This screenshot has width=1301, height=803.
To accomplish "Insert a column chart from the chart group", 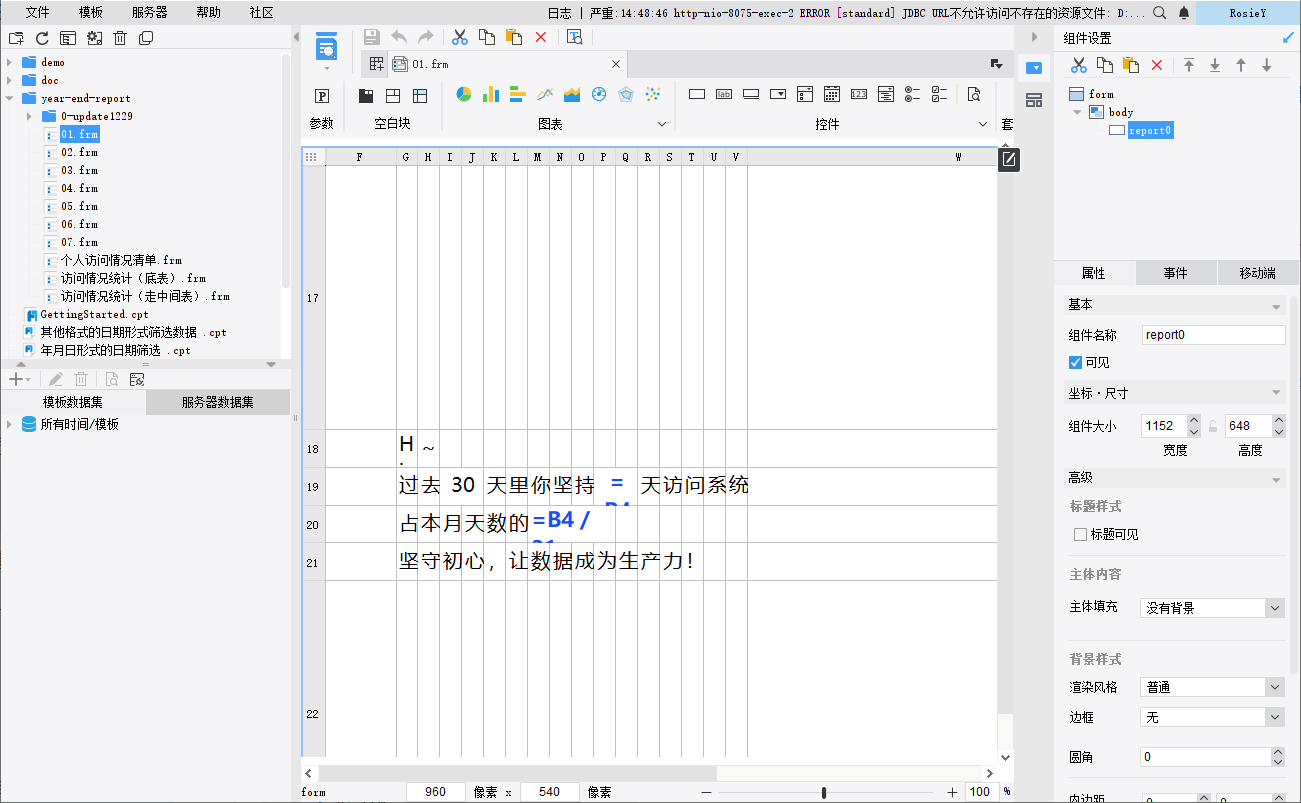I will (x=491, y=94).
